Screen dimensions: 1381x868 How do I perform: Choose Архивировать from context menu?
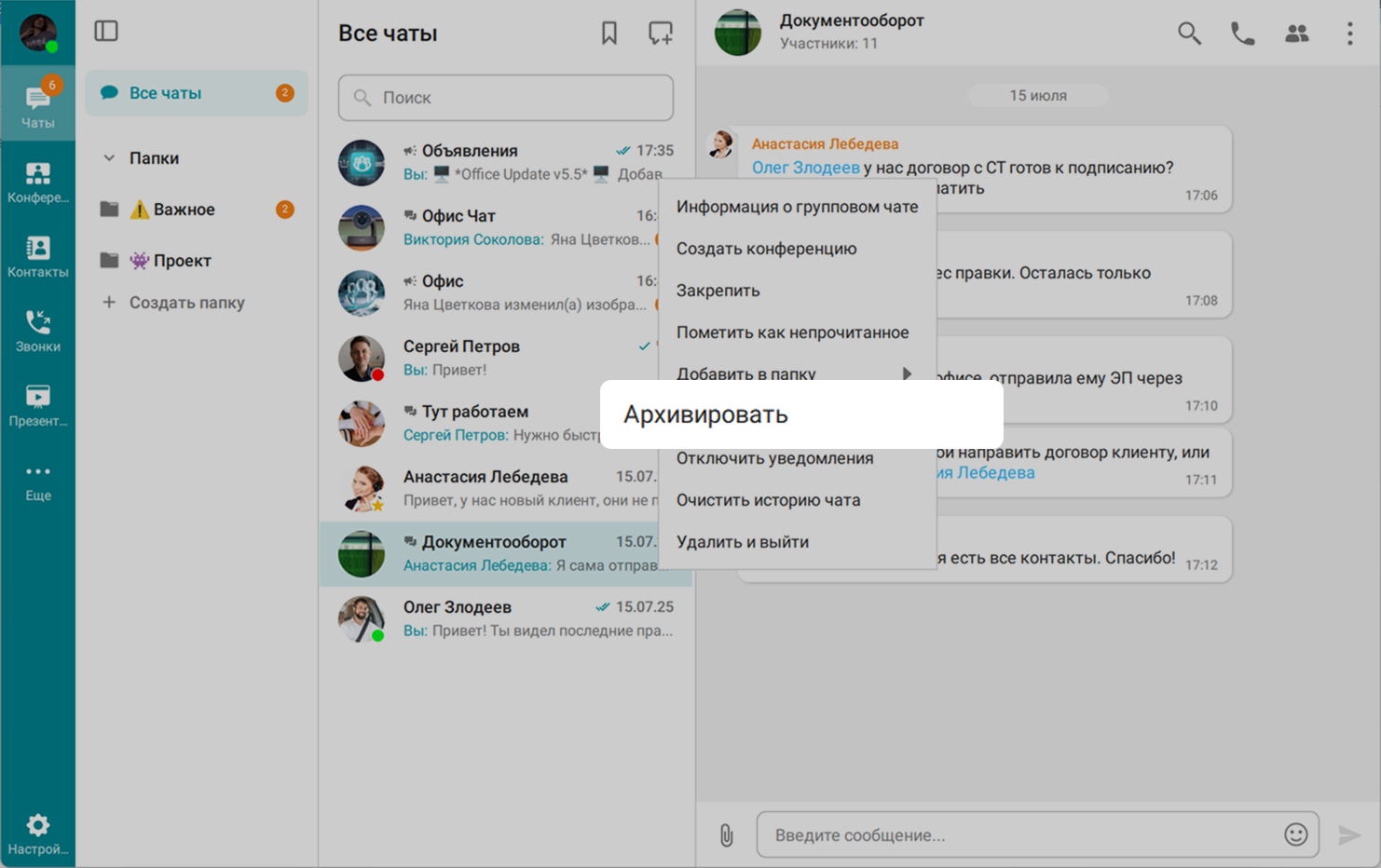coord(801,414)
